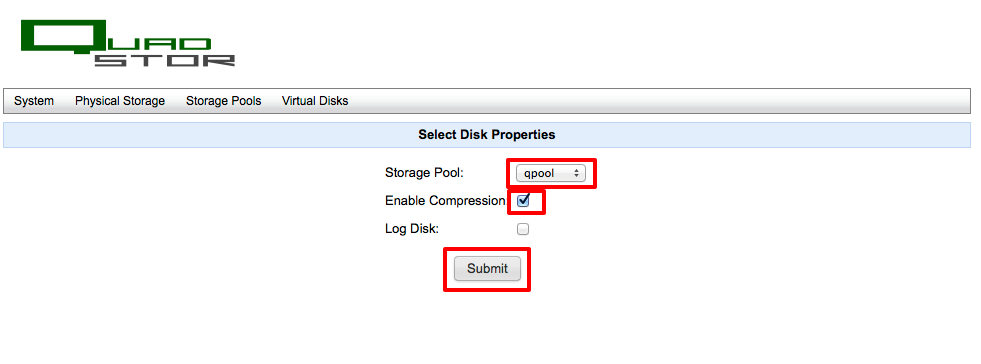This screenshot has width=981, height=364.
Task: Select the qpool text in the pool combo box
Action: pyautogui.click(x=539, y=174)
